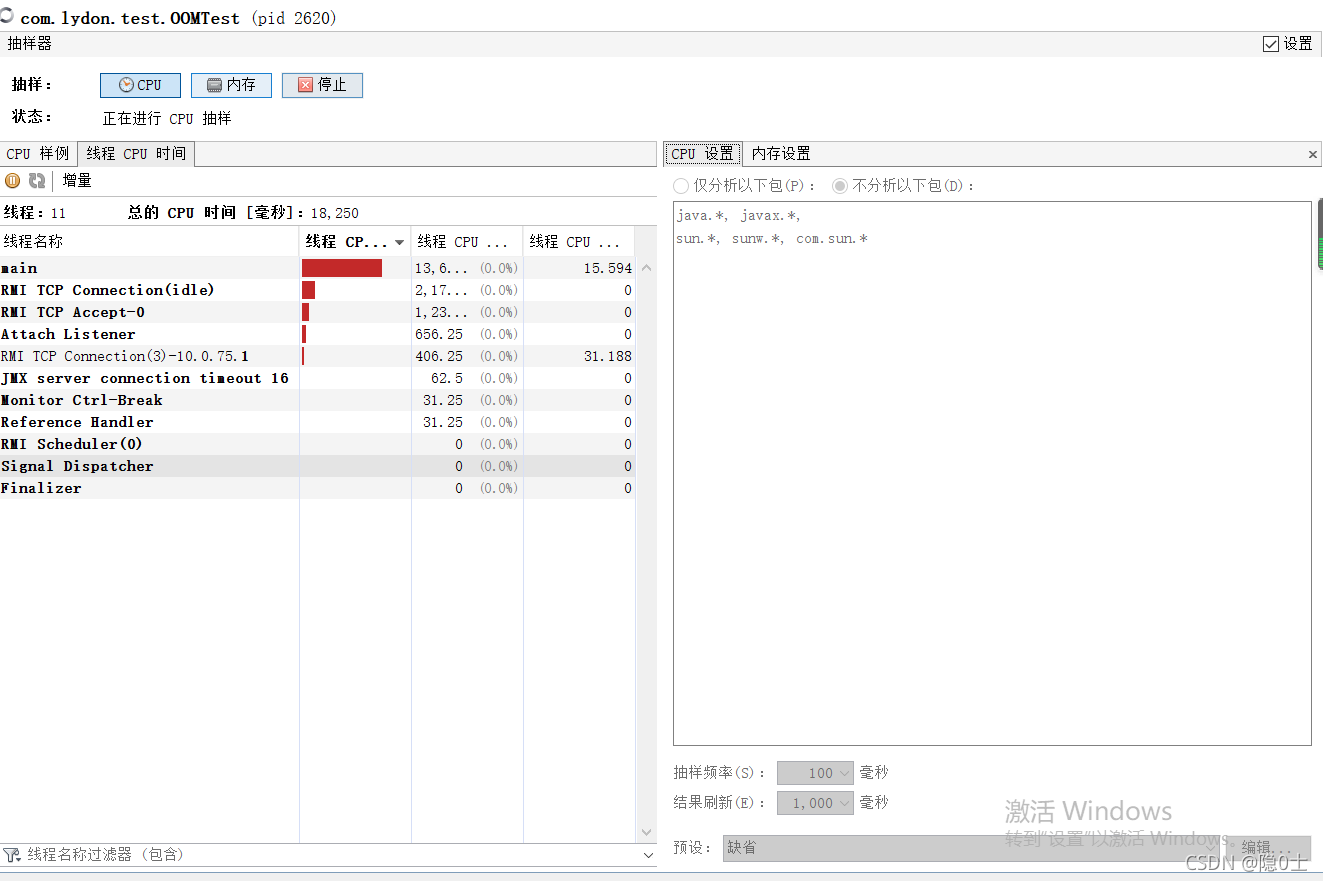Select RMI TCP Connection(3)-10.0.75.1 row
The image size is (1323, 881).
pos(317,356)
